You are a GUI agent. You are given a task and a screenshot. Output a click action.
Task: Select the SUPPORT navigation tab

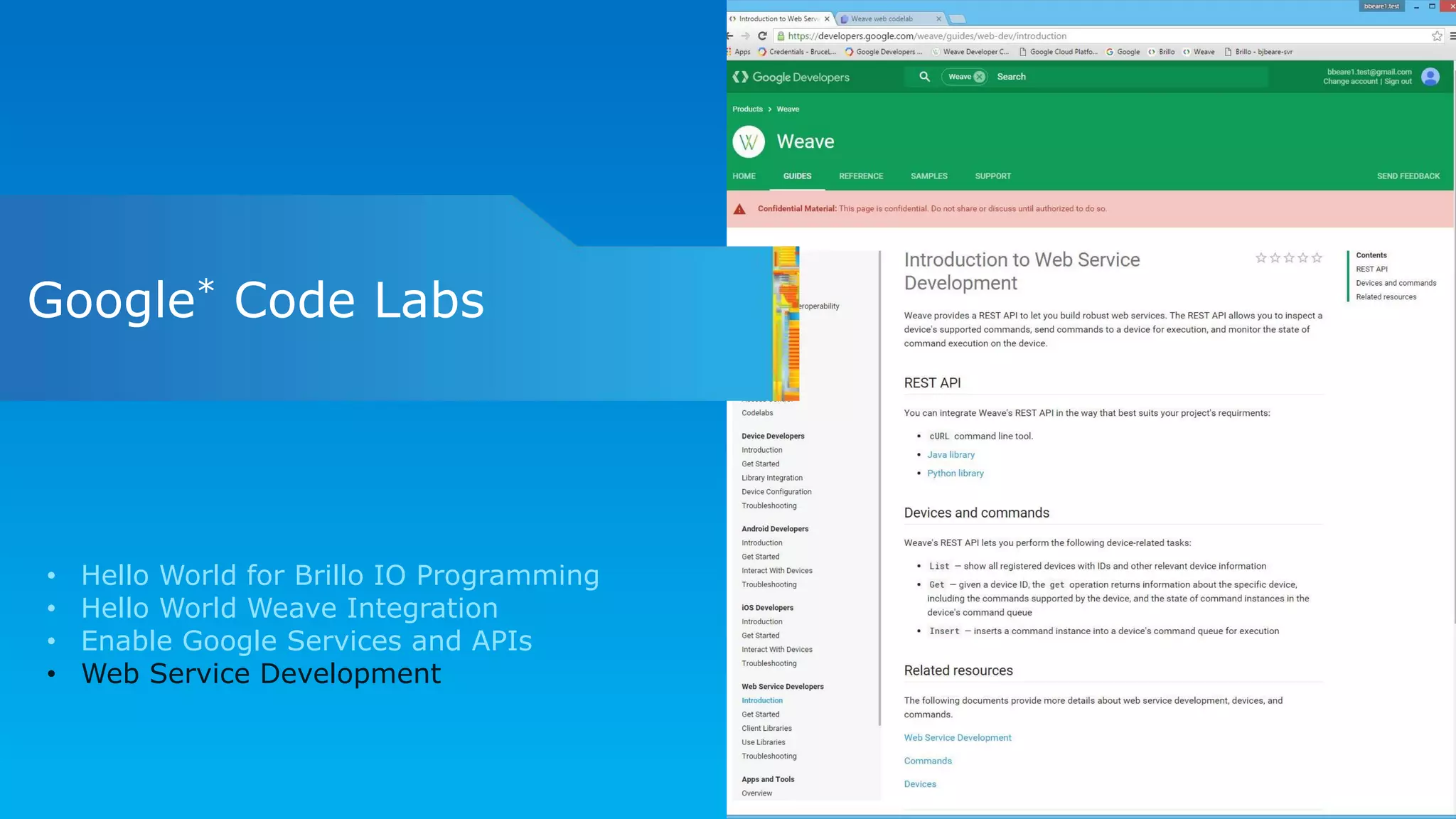992,176
